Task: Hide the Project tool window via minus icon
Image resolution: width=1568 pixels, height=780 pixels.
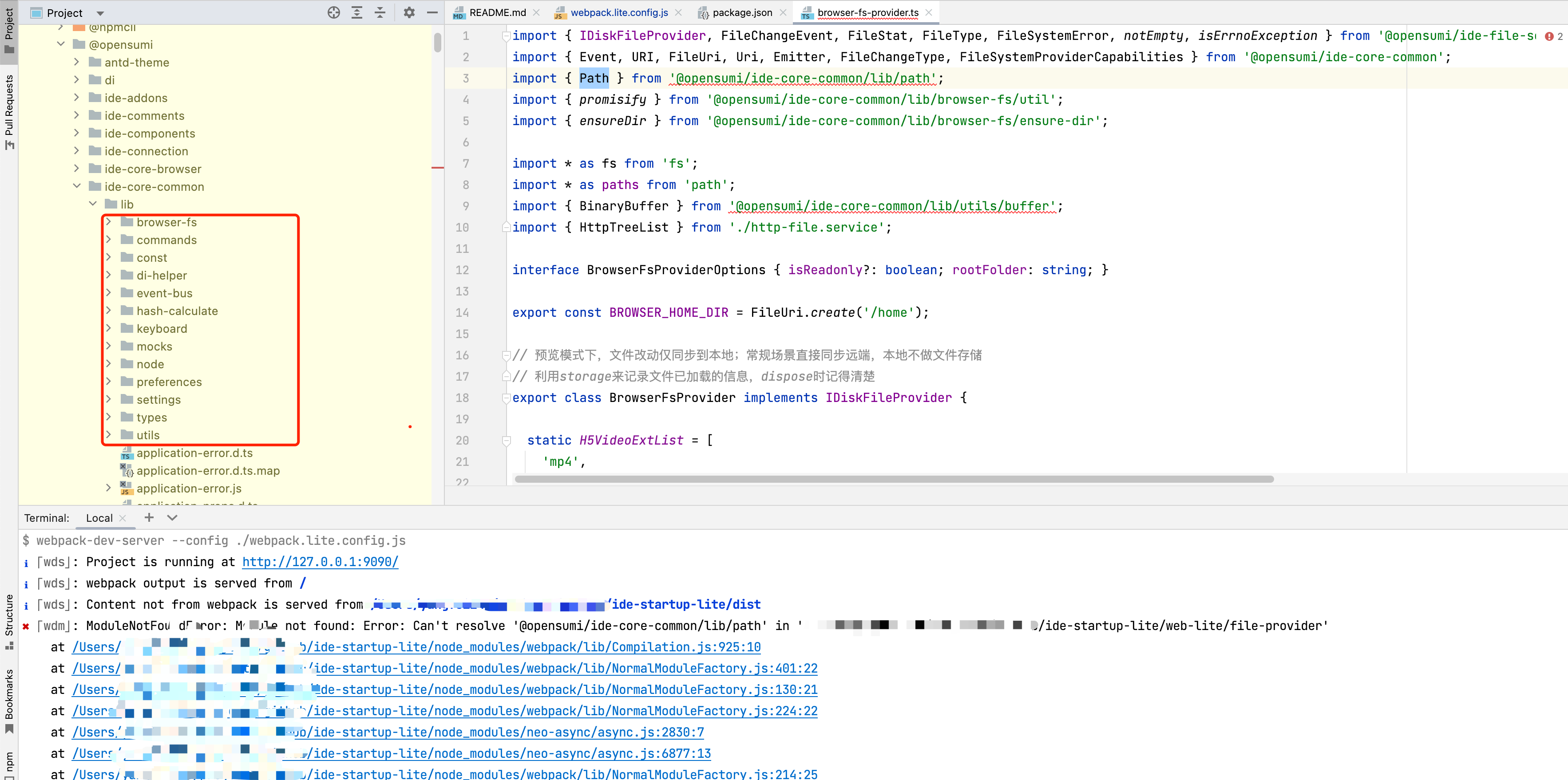Action: coord(432,12)
